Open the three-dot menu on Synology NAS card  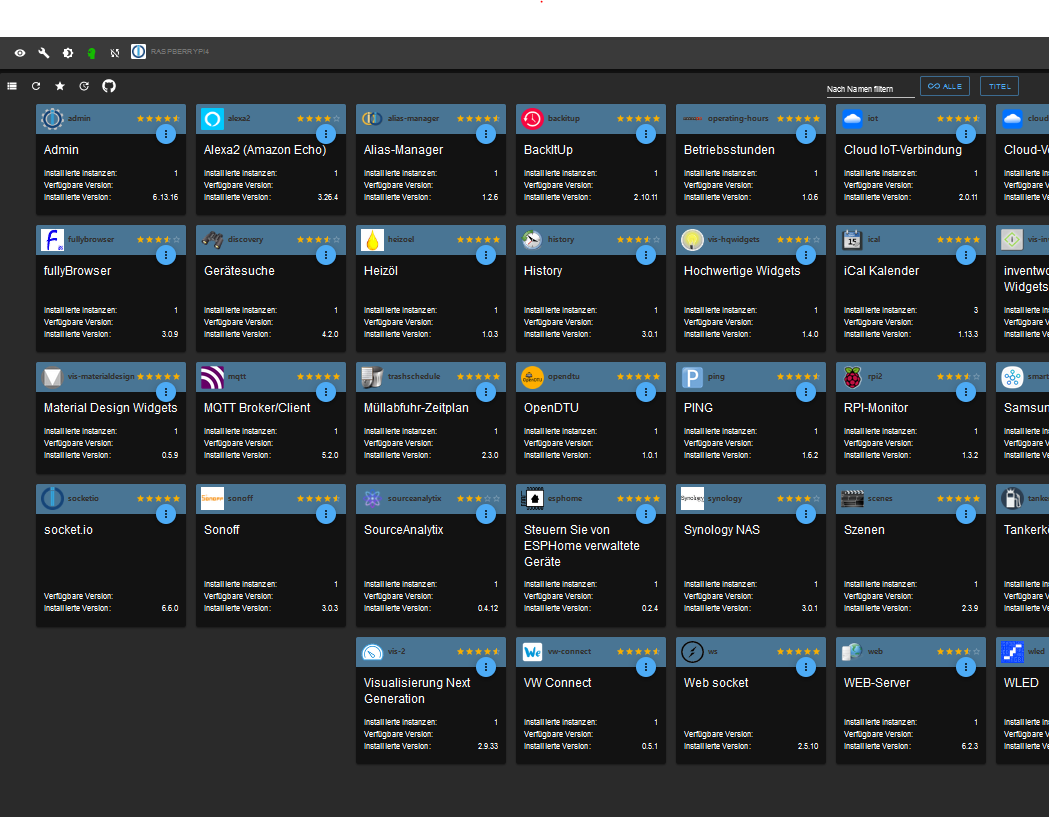point(805,514)
